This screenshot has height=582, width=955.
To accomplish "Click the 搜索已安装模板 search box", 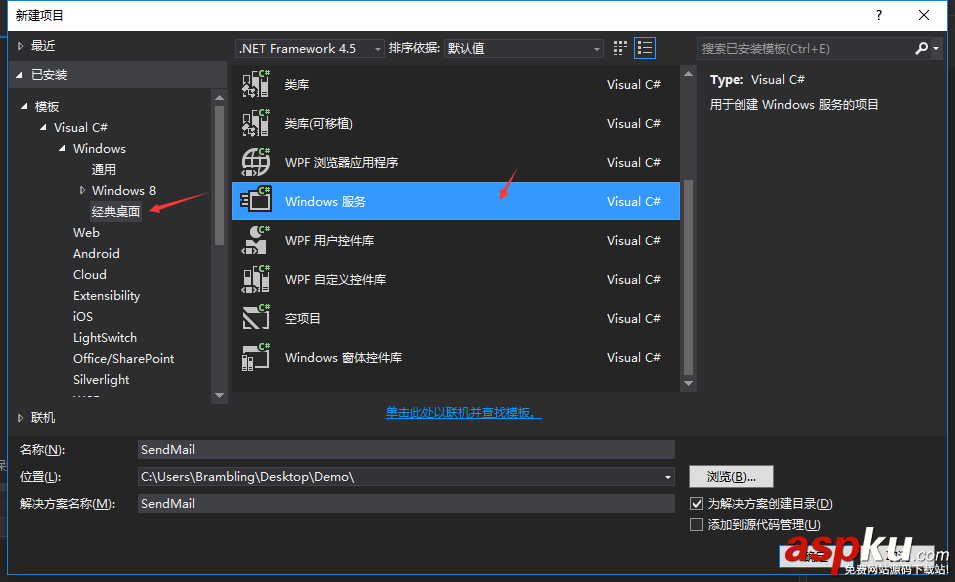I will [805, 49].
